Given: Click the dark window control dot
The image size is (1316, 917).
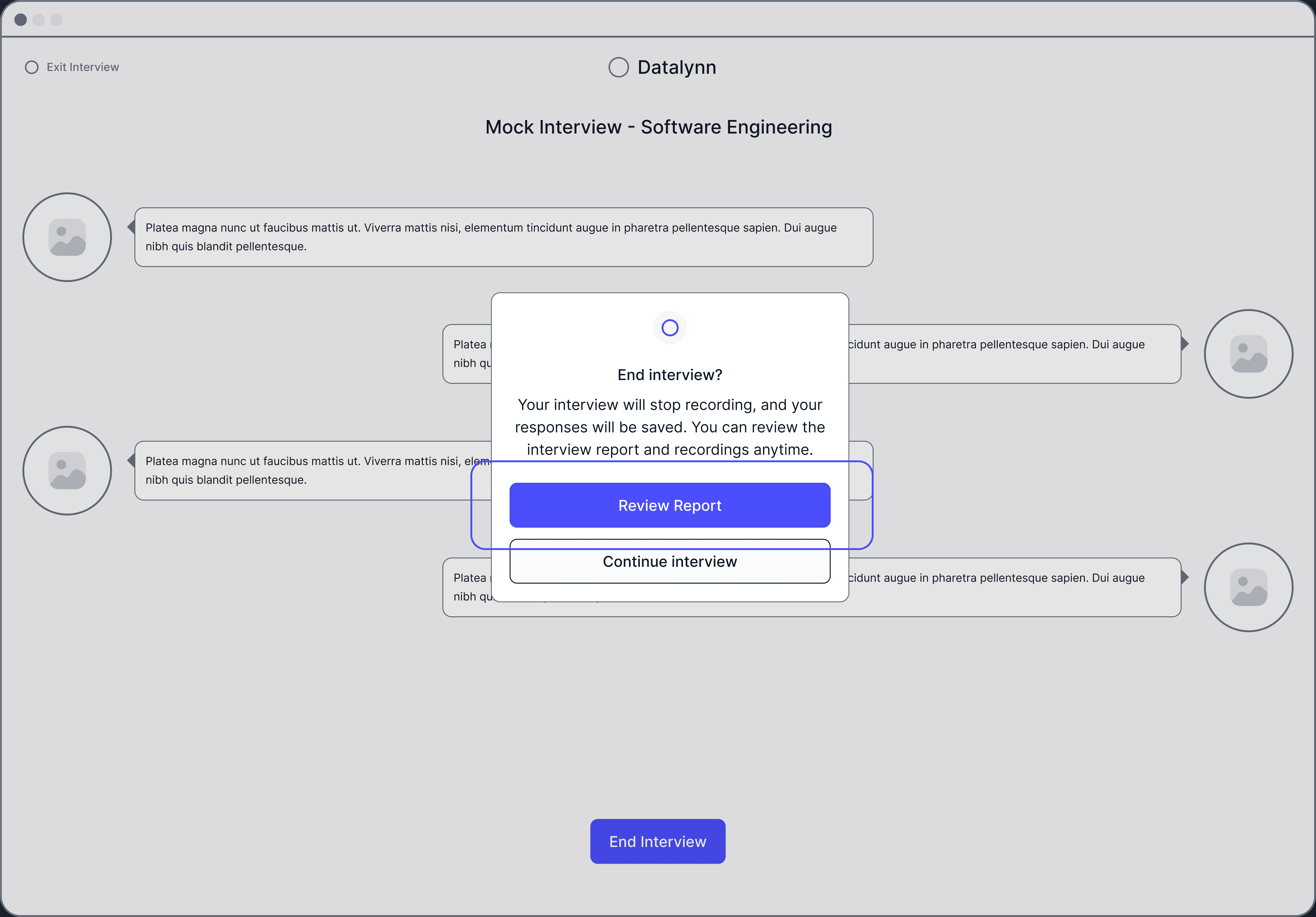Looking at the screenshot, I should point(21,20).
